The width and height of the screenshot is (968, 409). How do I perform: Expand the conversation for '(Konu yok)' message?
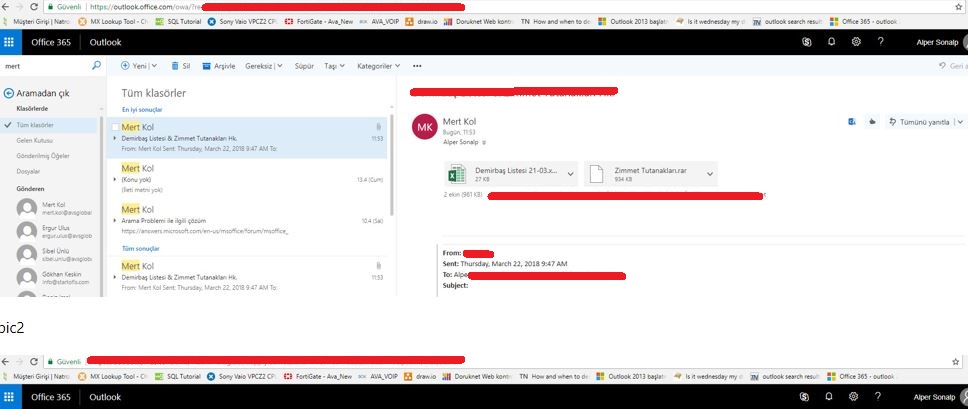click(x=115, y=180)
